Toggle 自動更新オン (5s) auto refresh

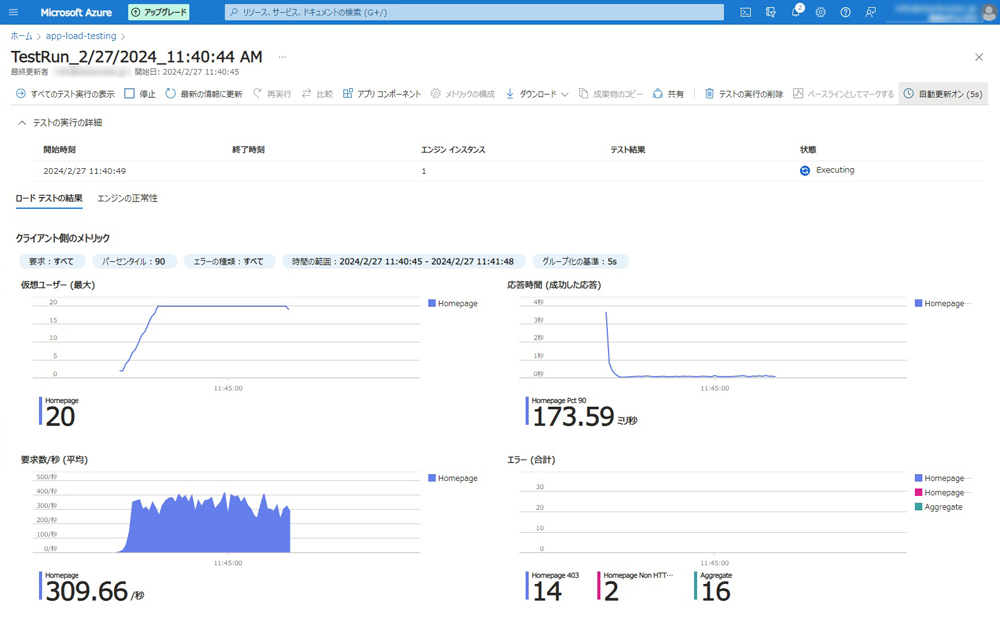point(943,94)
